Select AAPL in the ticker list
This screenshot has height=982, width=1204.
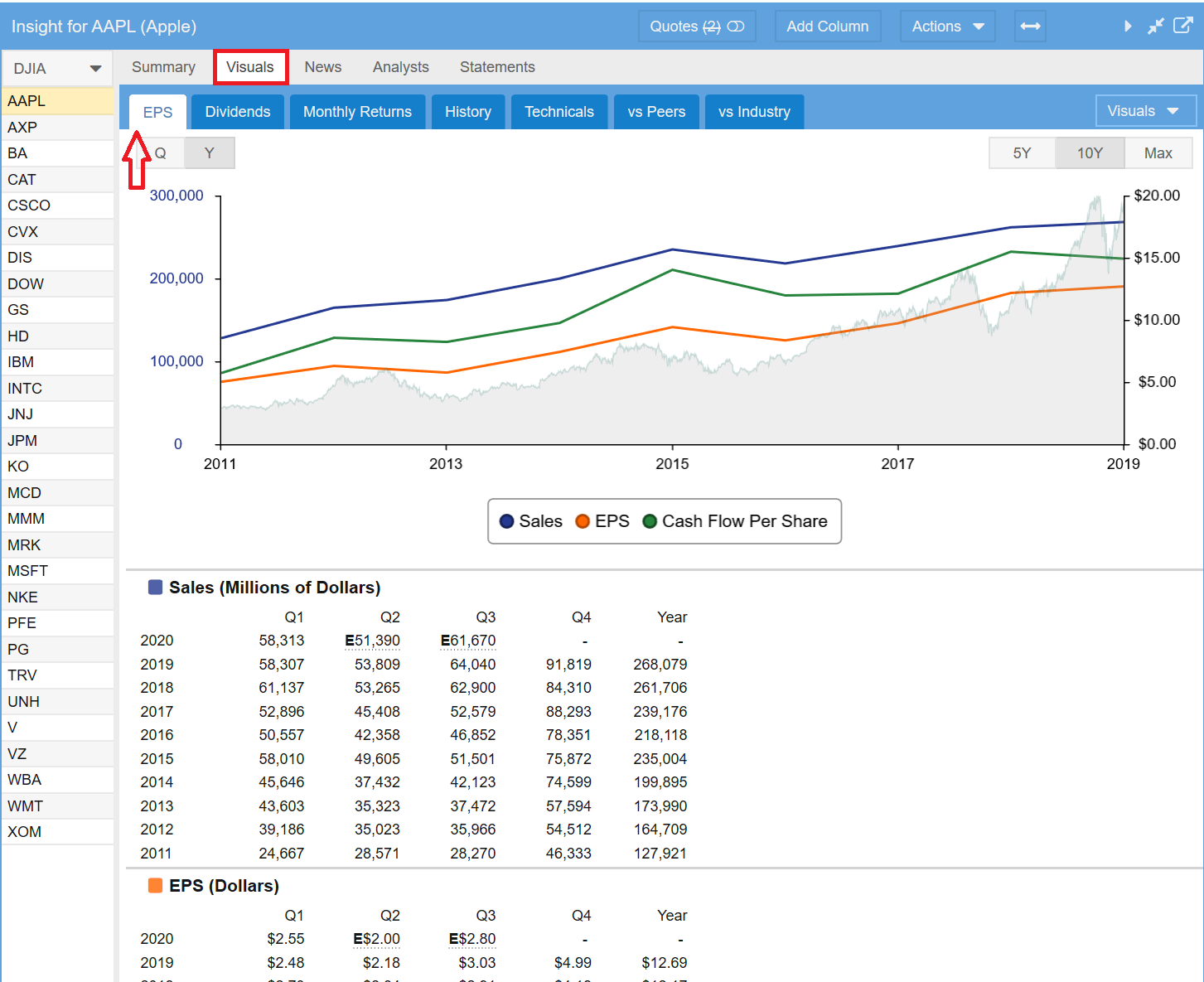click(x=57, y=101)
